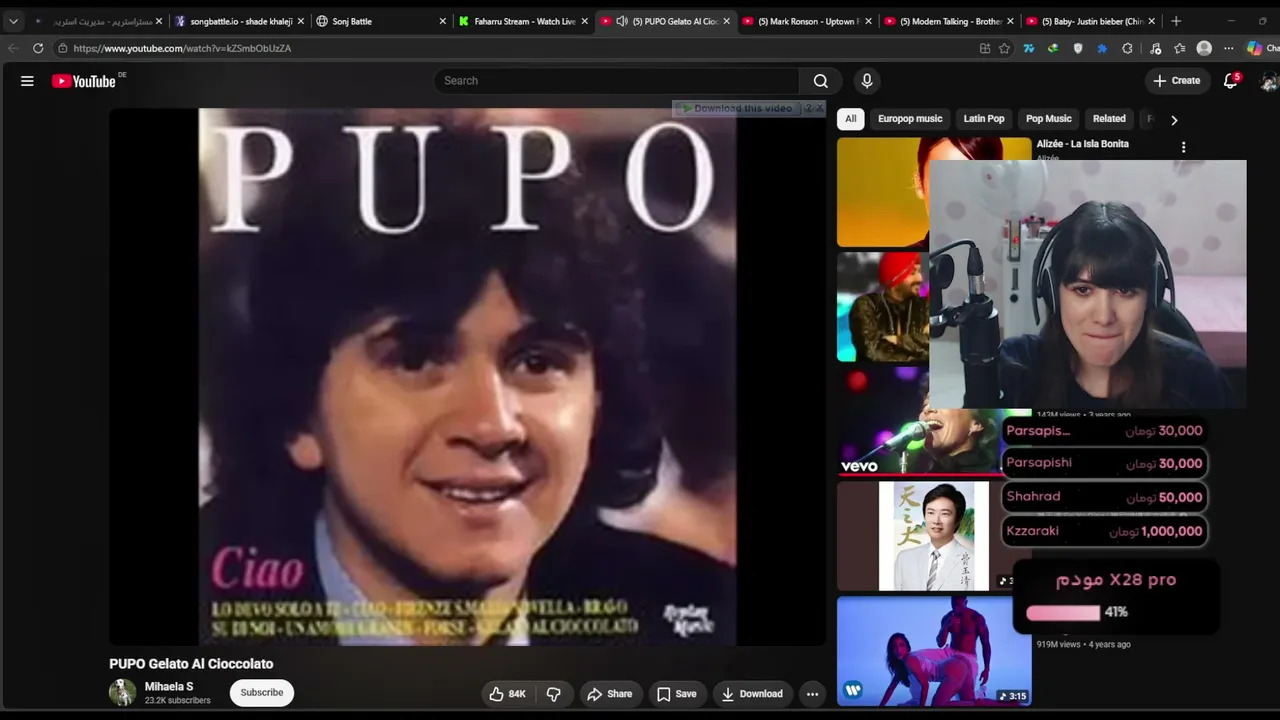
Task: Click the YouTube search magnifier button
Action: (x=821, y=81)
